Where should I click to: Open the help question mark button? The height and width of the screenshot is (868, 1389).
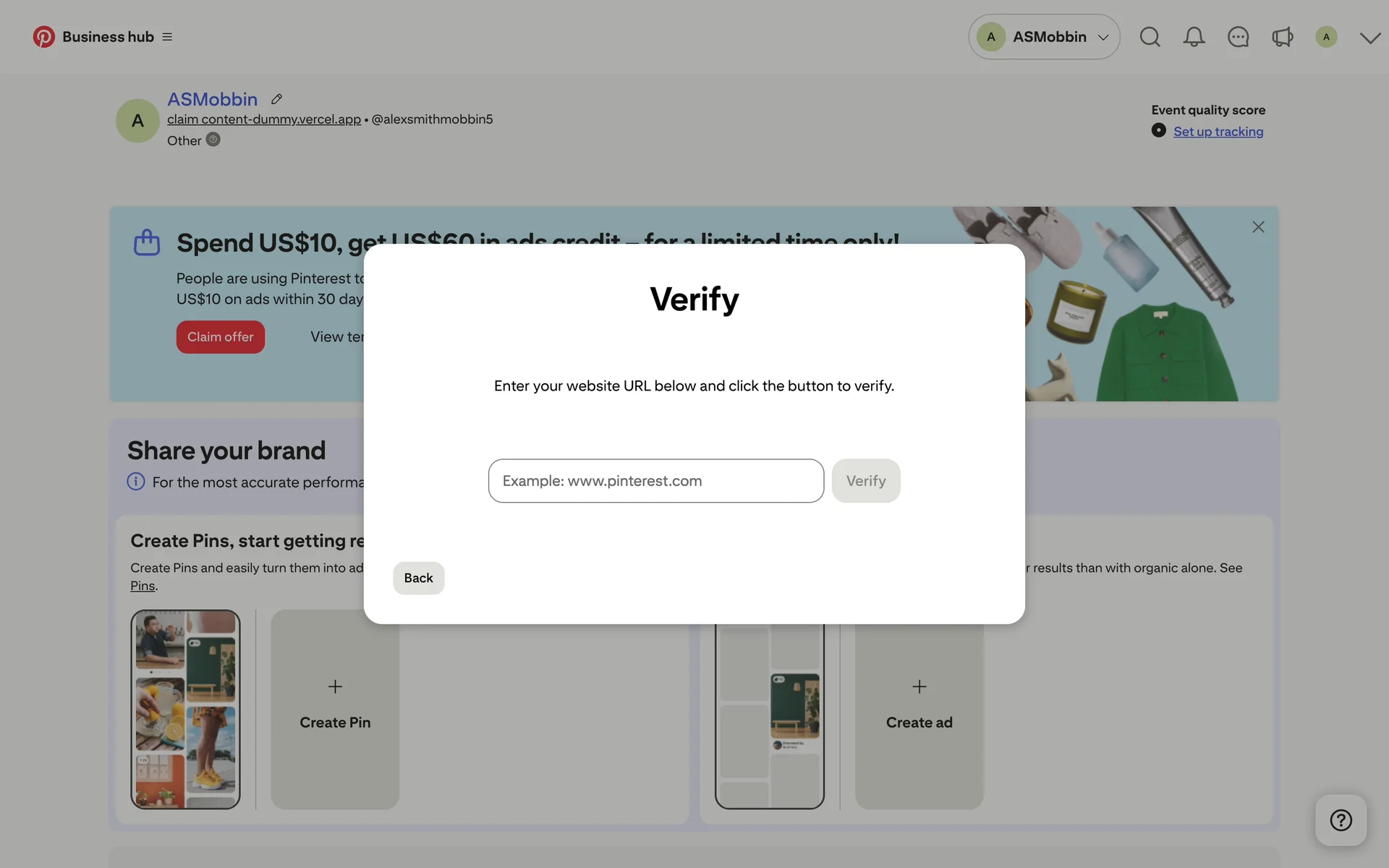tap(1341, 820)
